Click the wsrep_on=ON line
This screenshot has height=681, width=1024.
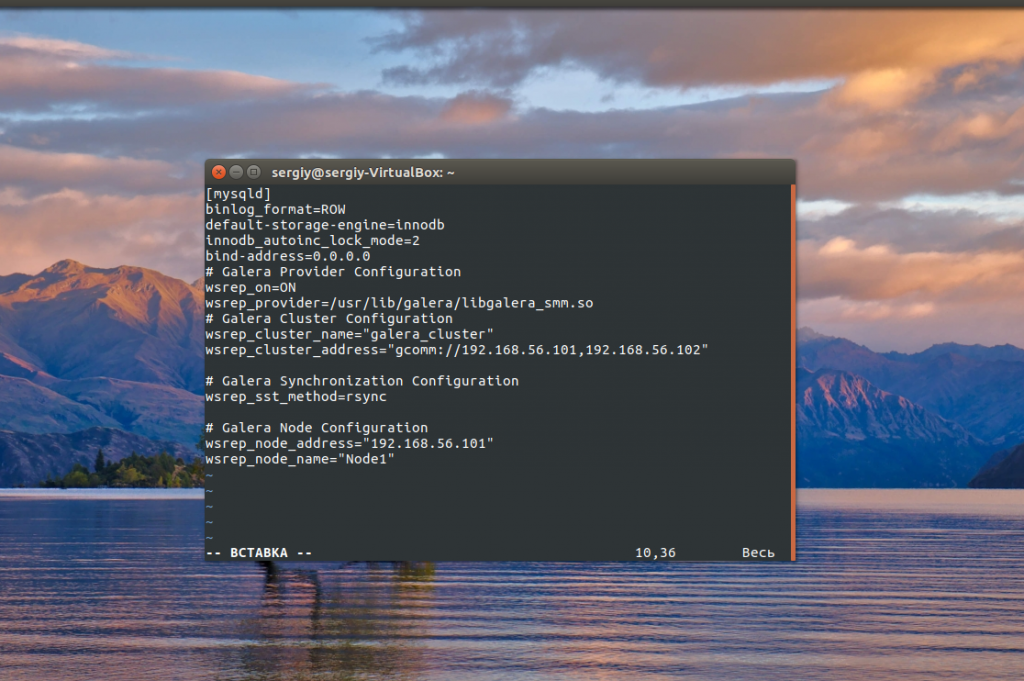point(250,287)
